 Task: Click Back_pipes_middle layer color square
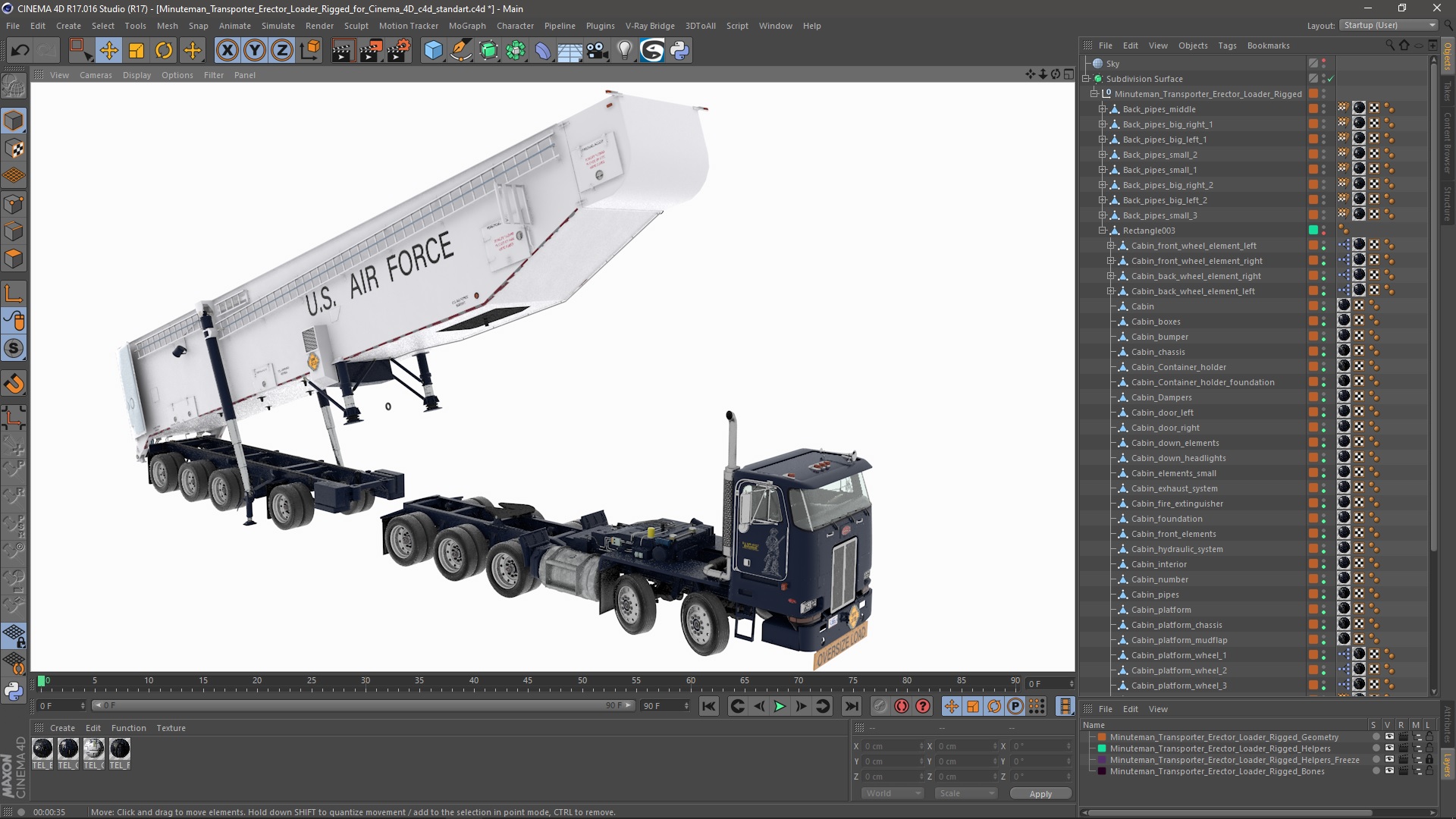(x=1313, y=108)
